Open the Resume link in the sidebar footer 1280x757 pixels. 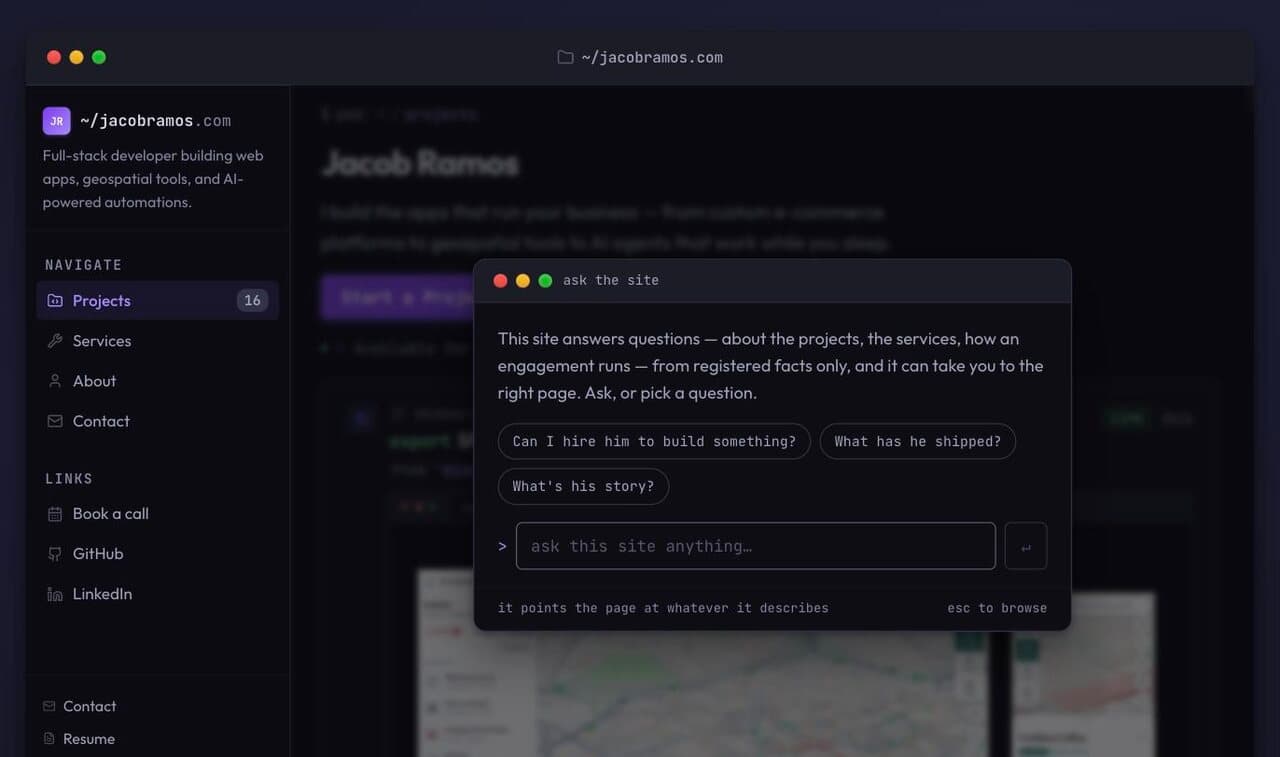[79, 739]
